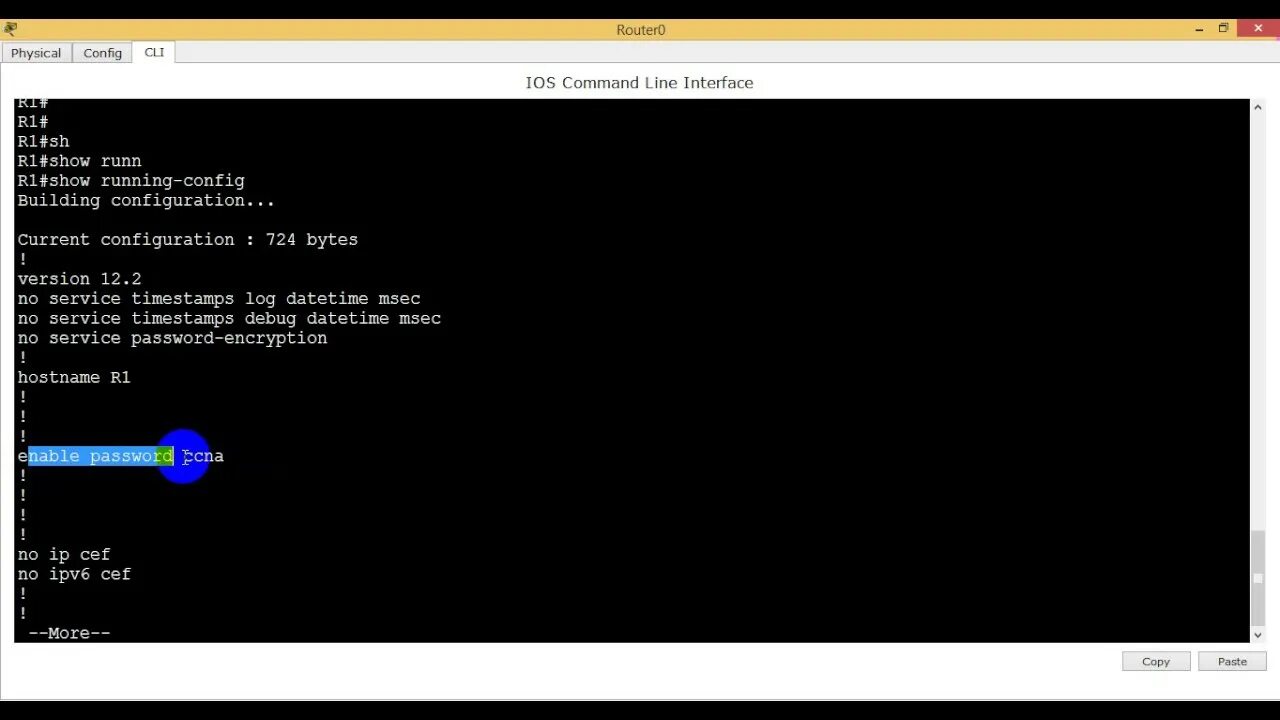The width and height of the screenshot is (1280, 720).
Task: Click the IOS Command Line Interface header
Action: click(639, 83)
